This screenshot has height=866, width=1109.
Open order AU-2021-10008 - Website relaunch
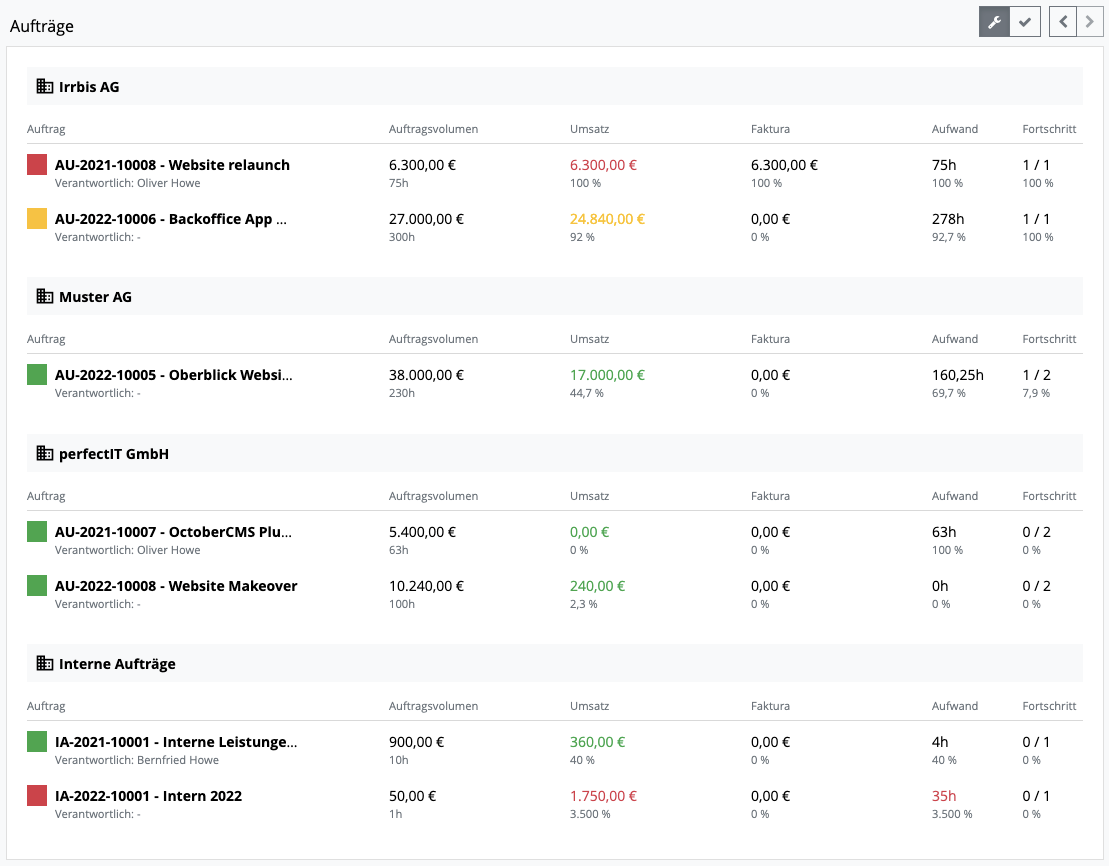coord(172,165)
